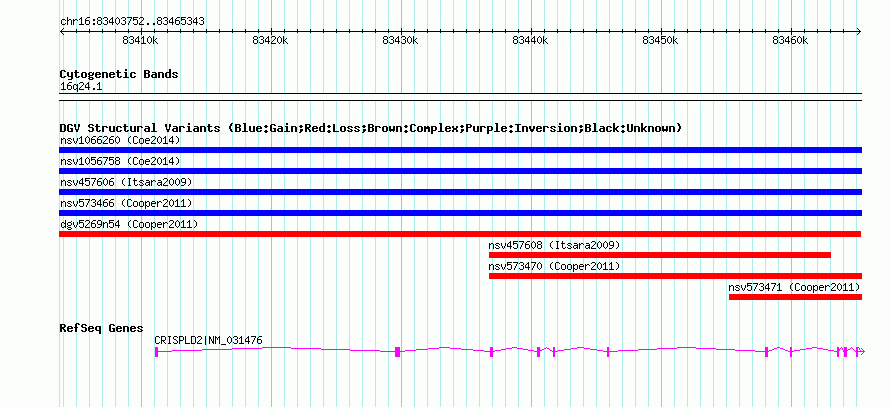Click the ruler's left arrow end

coord(62,32)
